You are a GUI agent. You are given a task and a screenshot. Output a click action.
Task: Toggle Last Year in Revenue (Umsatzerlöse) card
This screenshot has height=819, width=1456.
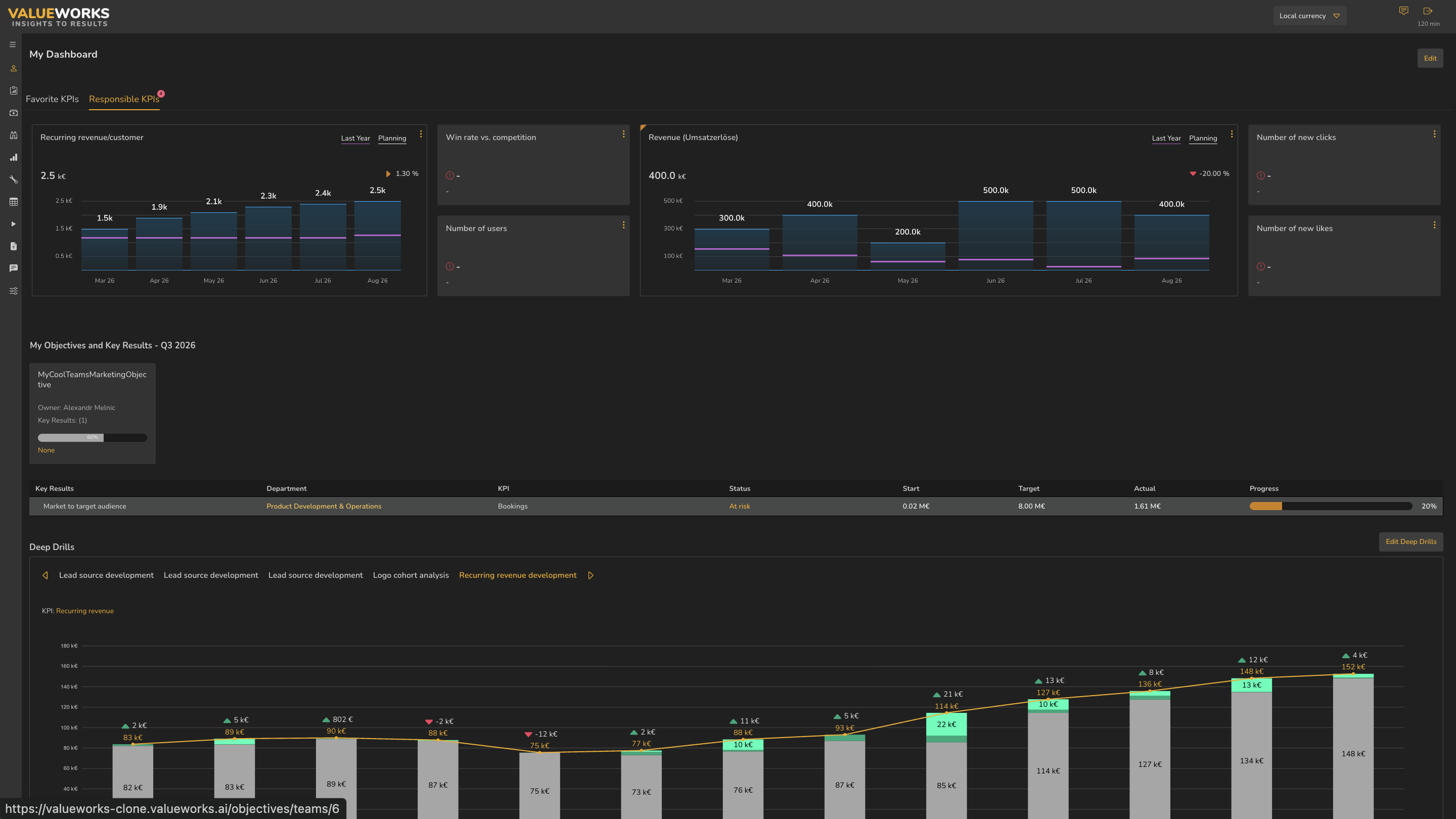coord(1167,139)
